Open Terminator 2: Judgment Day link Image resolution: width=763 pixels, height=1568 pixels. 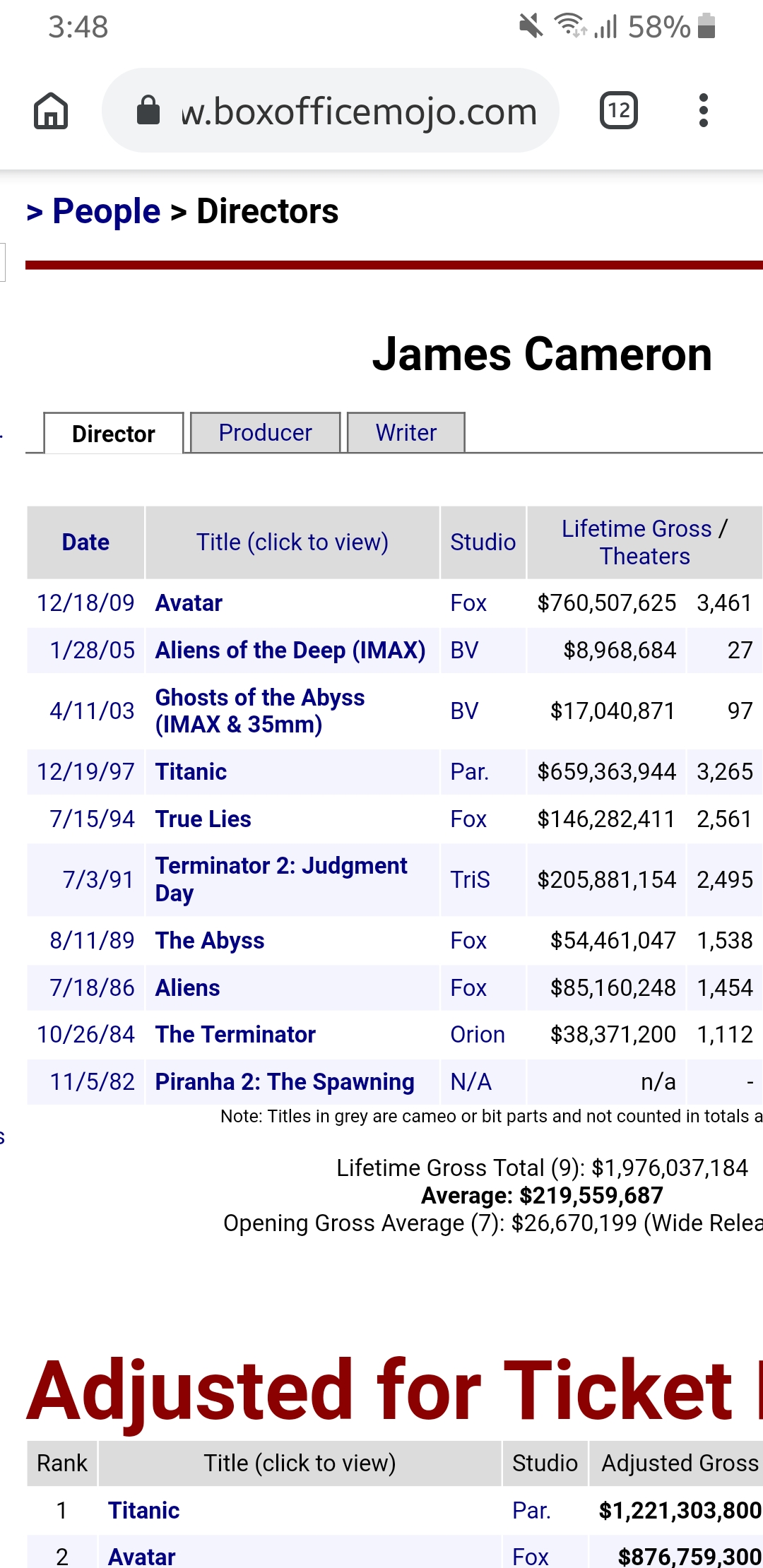pos(281,879)
